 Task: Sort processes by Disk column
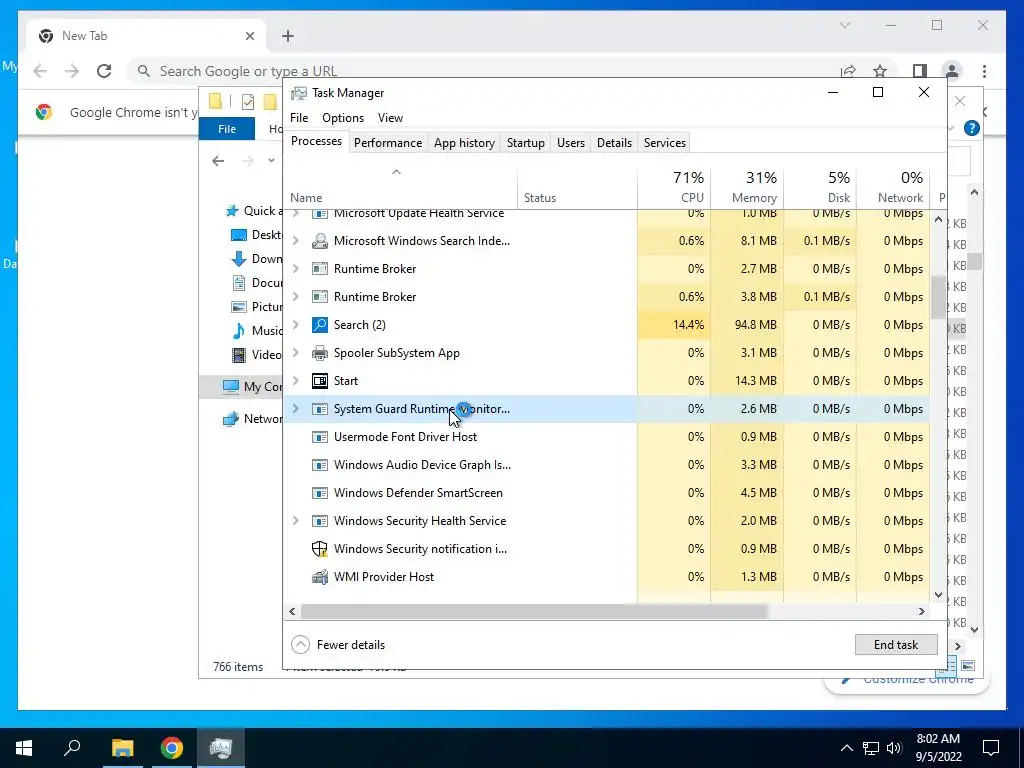(x=820, y=187)
